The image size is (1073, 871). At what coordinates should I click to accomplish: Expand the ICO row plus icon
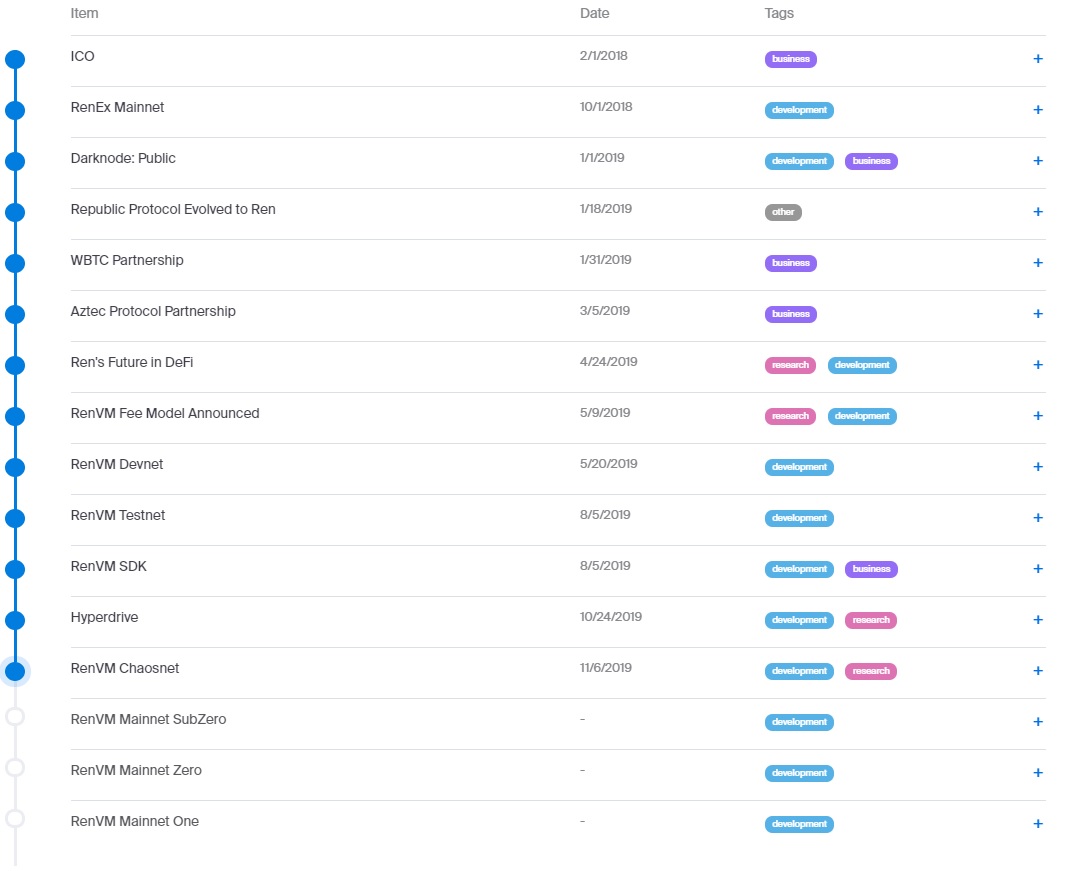[x=1037, y=59]
